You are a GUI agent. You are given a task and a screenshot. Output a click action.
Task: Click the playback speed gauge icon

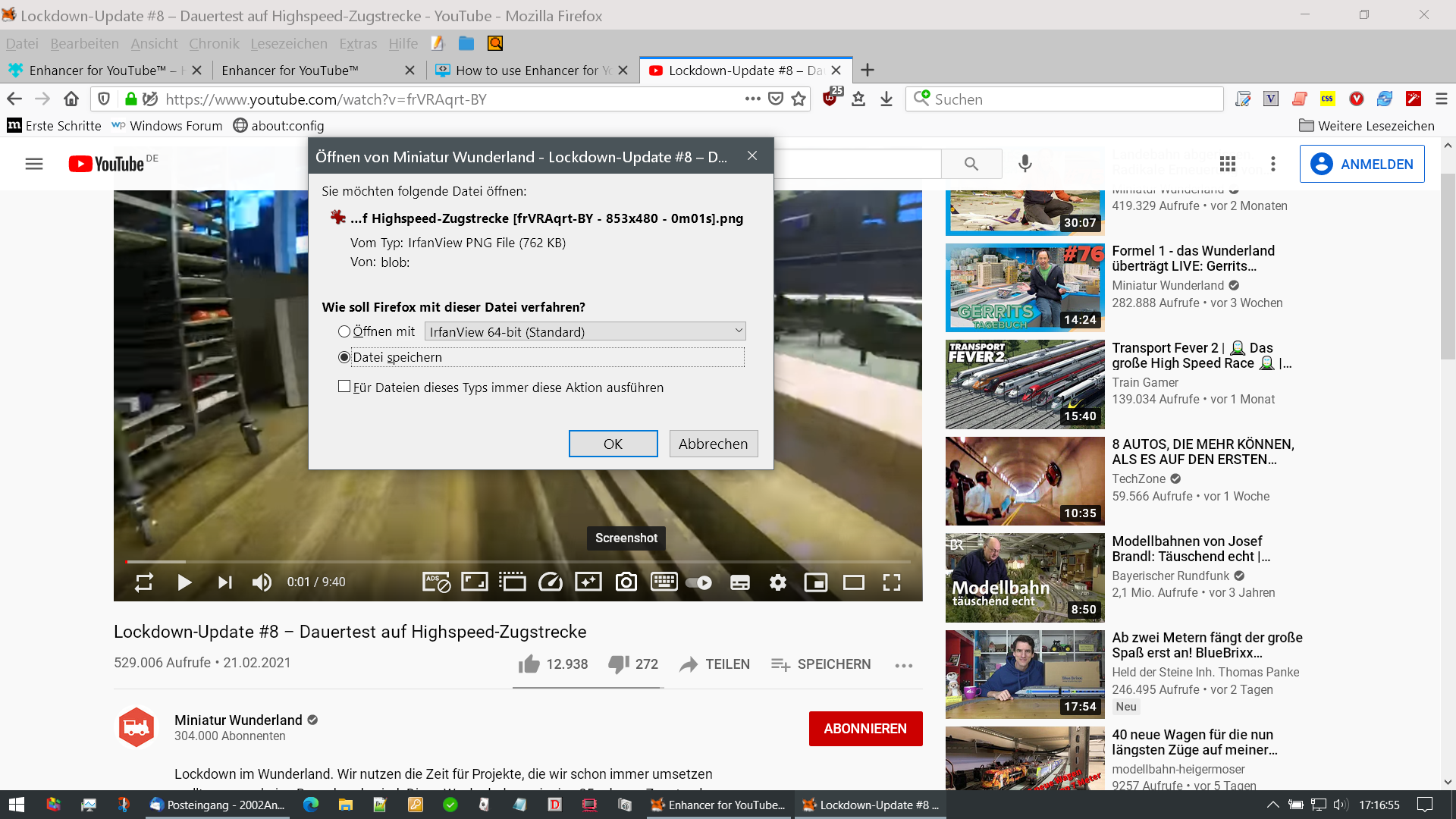551,582
